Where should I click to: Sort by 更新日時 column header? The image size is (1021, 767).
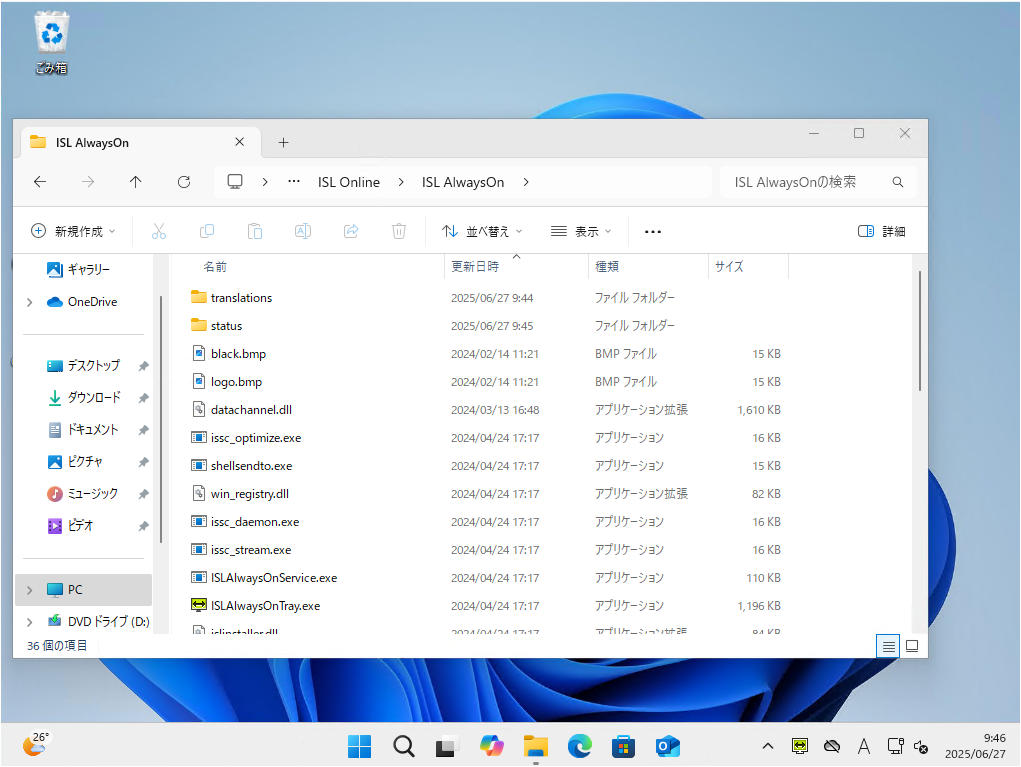pos(475,266)
